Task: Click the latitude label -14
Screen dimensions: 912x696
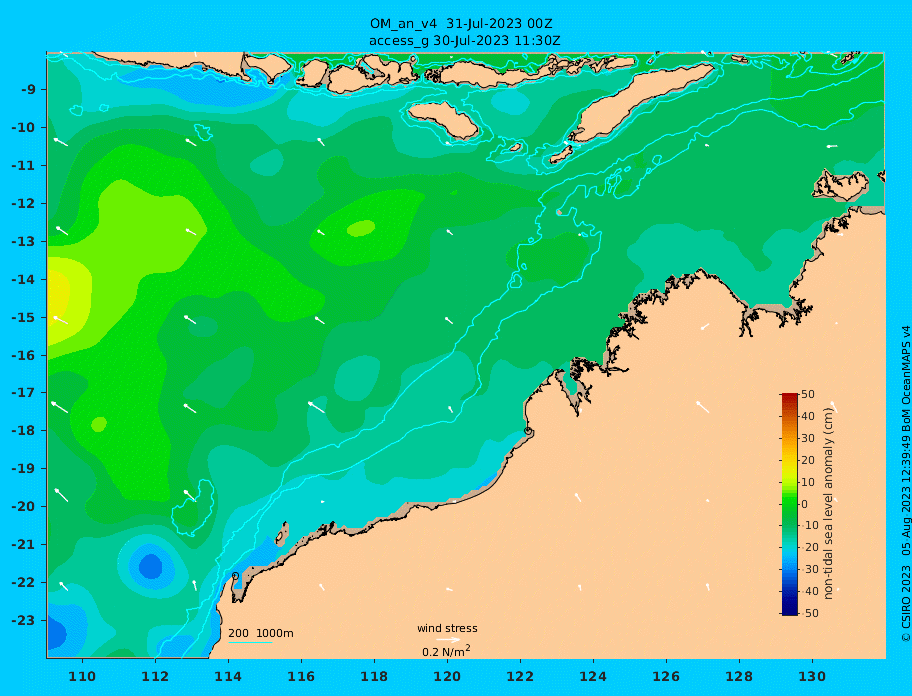Action: 24,280
